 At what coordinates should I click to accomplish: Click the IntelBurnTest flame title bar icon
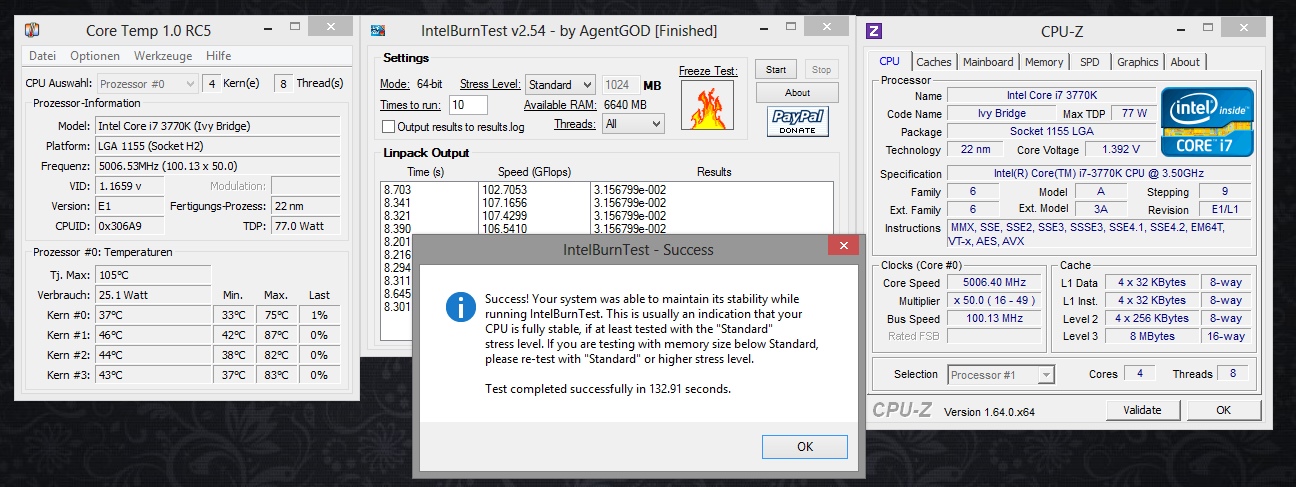[x=378, y=31]
